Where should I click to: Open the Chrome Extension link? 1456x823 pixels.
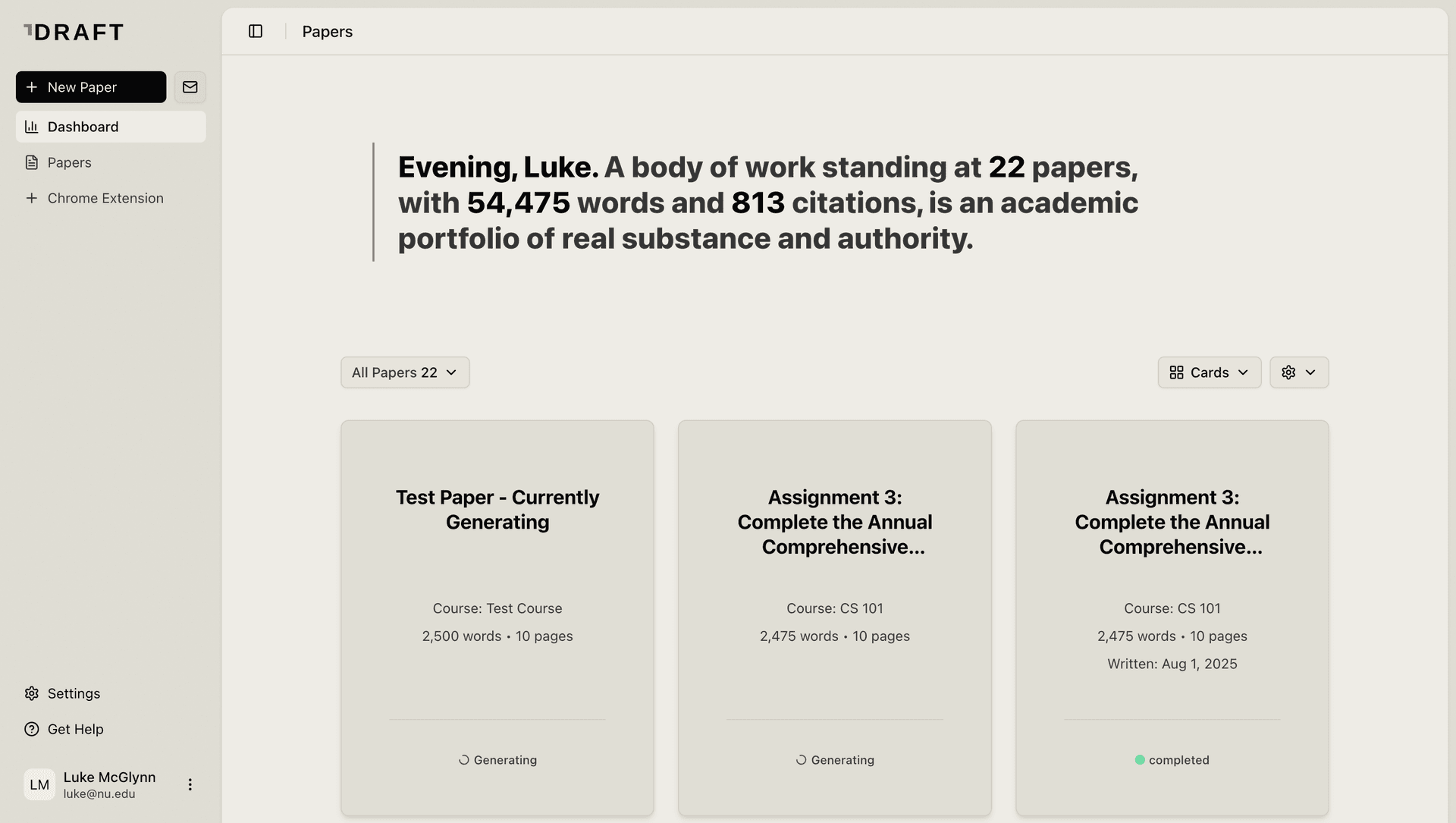pos(105,198)
